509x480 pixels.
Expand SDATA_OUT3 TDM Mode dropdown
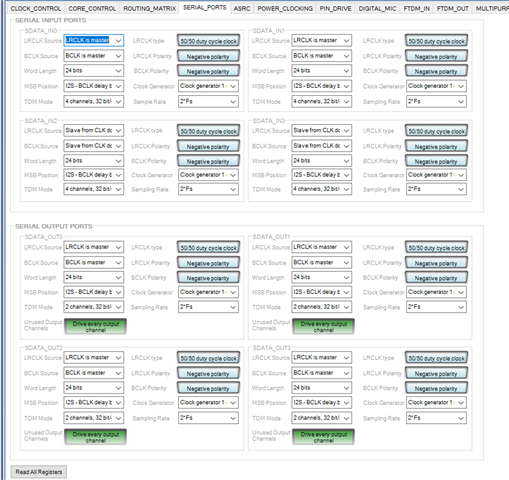pos(322,418)
